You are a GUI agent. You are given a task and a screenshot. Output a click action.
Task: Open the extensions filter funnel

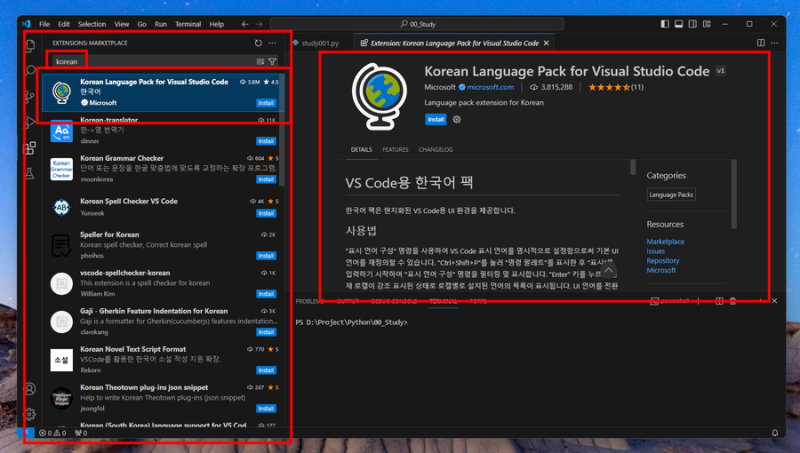(x=272, y=62)
